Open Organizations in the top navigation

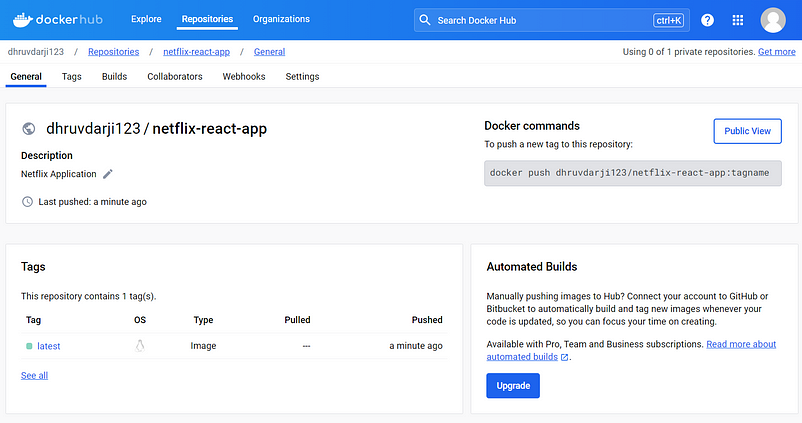tap(281, 19)
